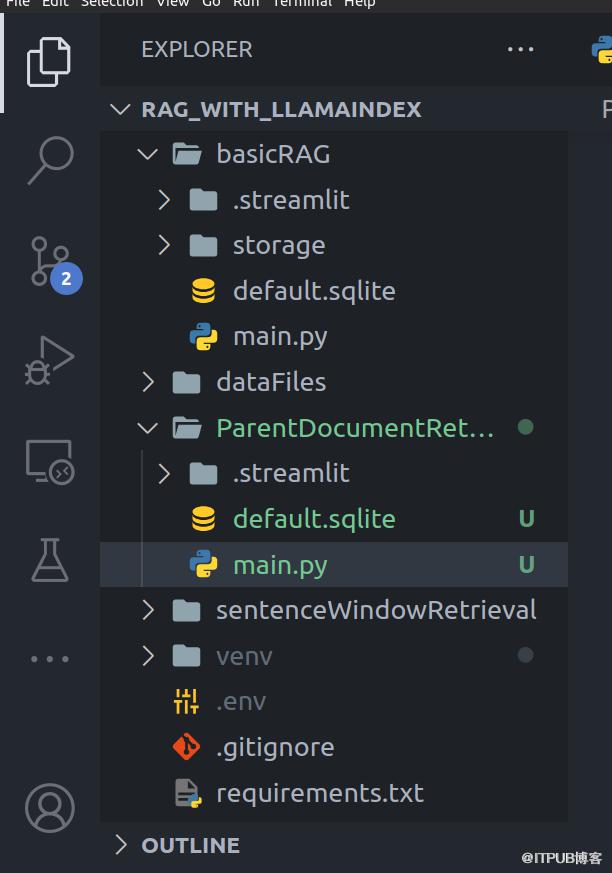Image resolution: width=612 pixels, height=873 pixels.
Task: Select default.sqlite marked untracked
Action: point(314,519)
